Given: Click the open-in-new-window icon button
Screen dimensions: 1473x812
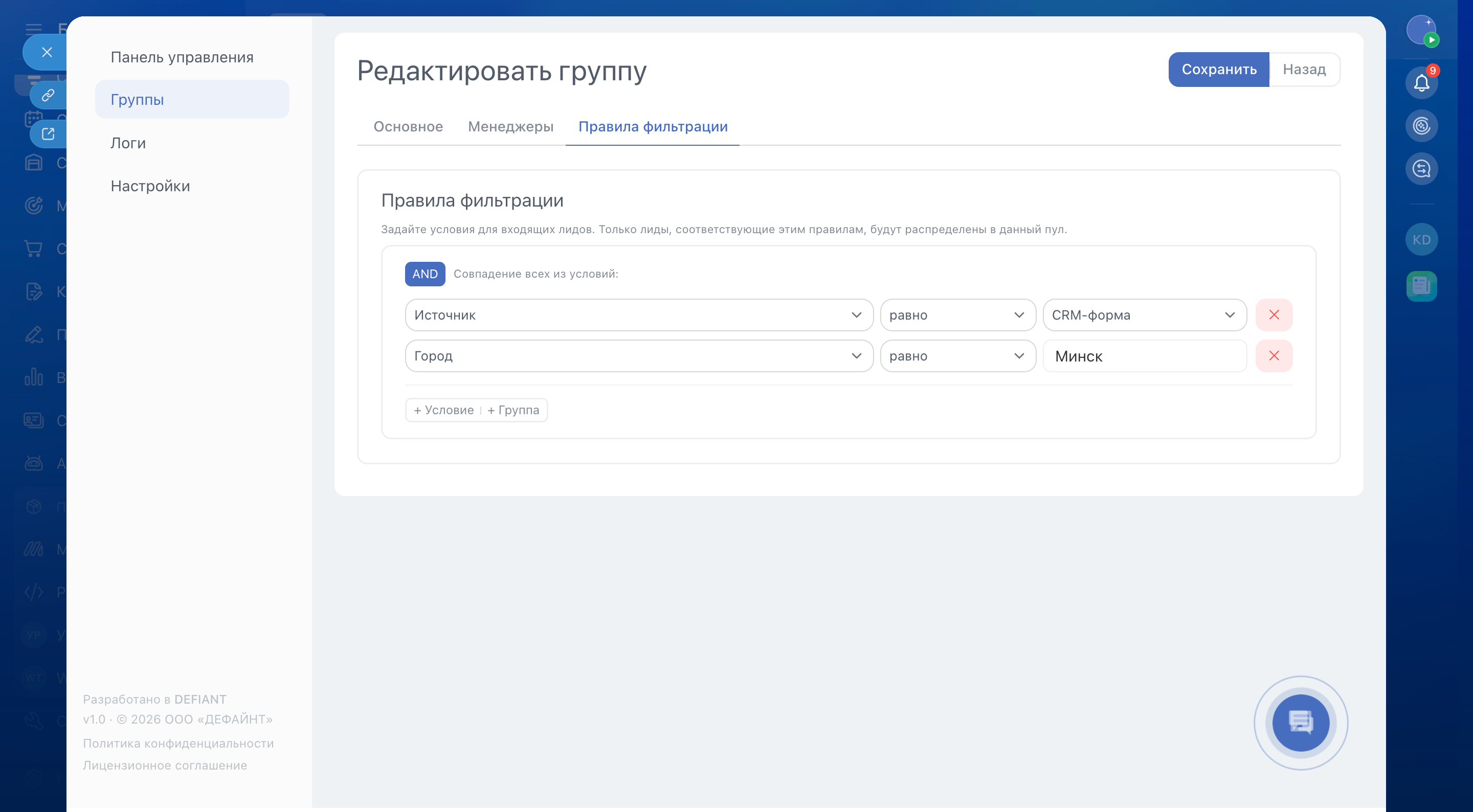Looking at the screenshot, I should pyautogui.click(x=48, y=134).
